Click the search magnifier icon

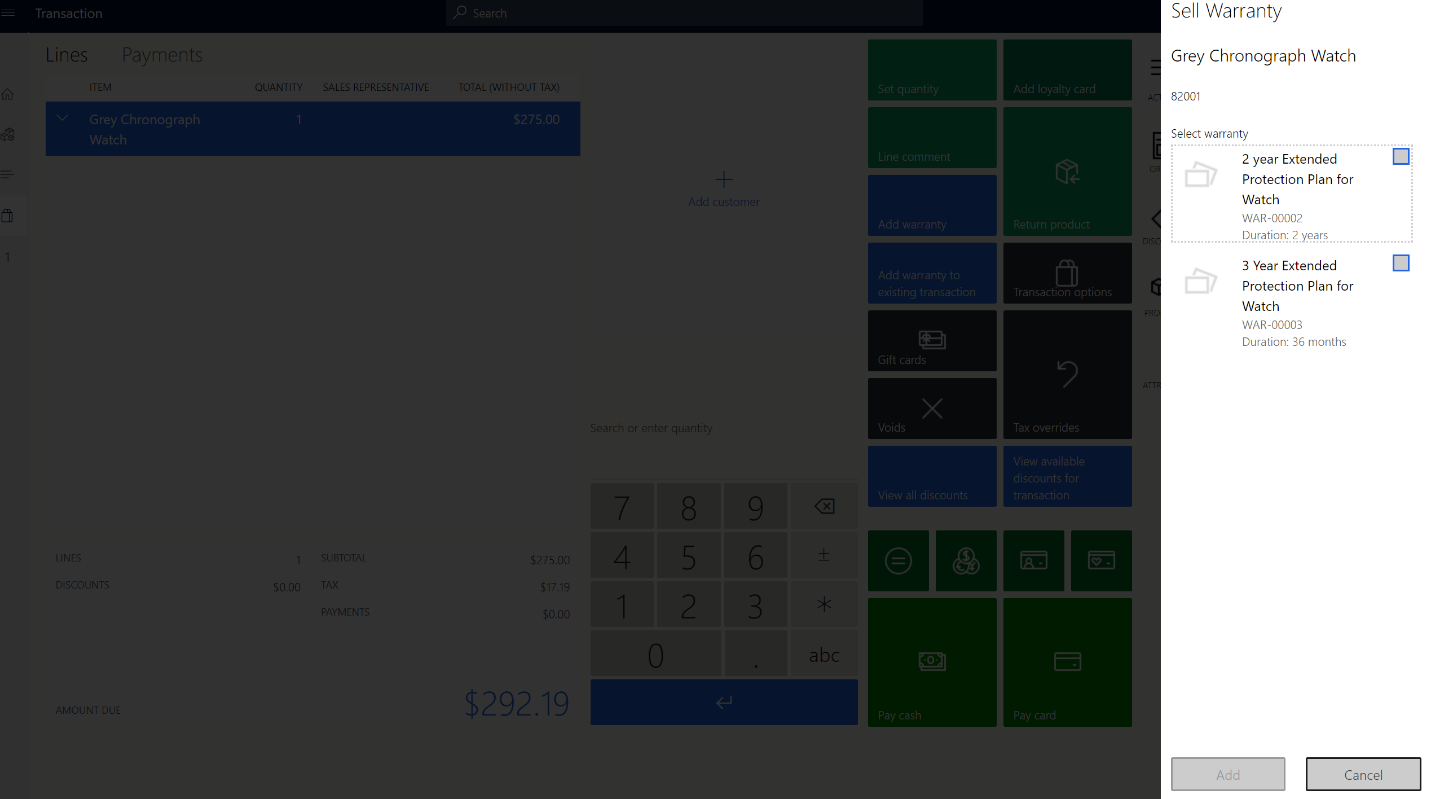[x=460, y=13]
